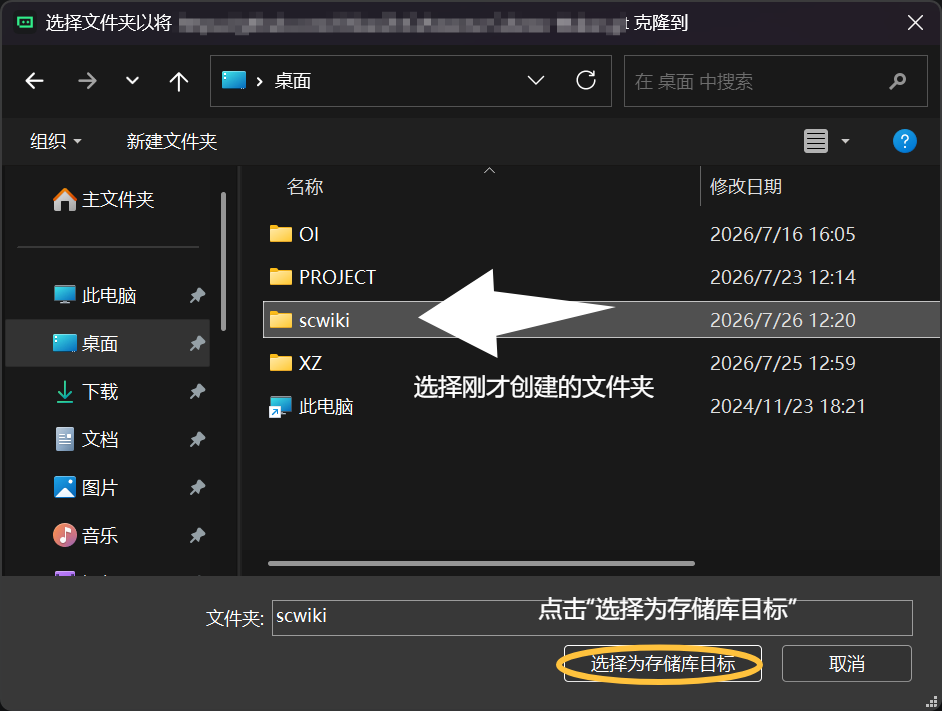942x711 pixels.
Task: Go back with the left arrow
Action: [x=34, y=81]
